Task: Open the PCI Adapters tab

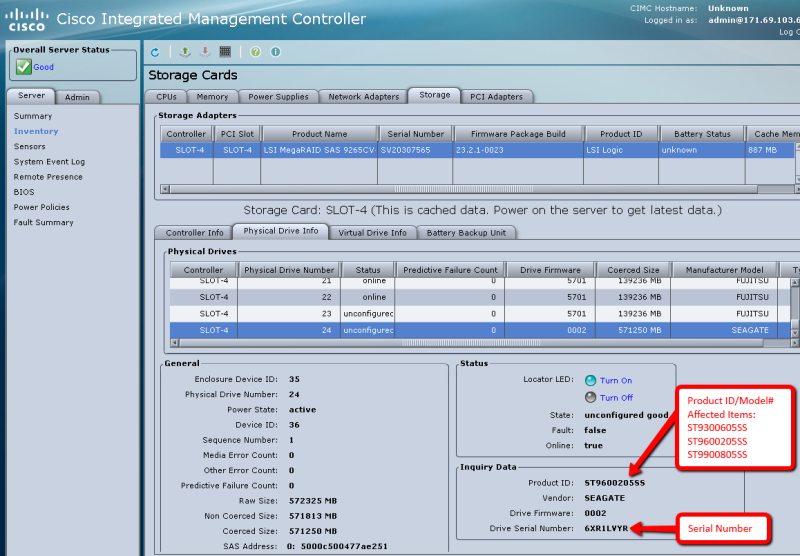Action: click(496, 96)
